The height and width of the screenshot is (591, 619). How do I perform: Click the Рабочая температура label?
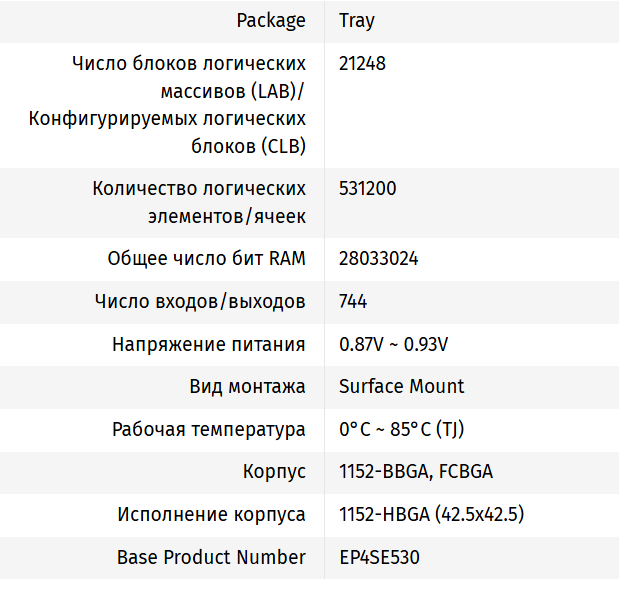coord(209,429)
